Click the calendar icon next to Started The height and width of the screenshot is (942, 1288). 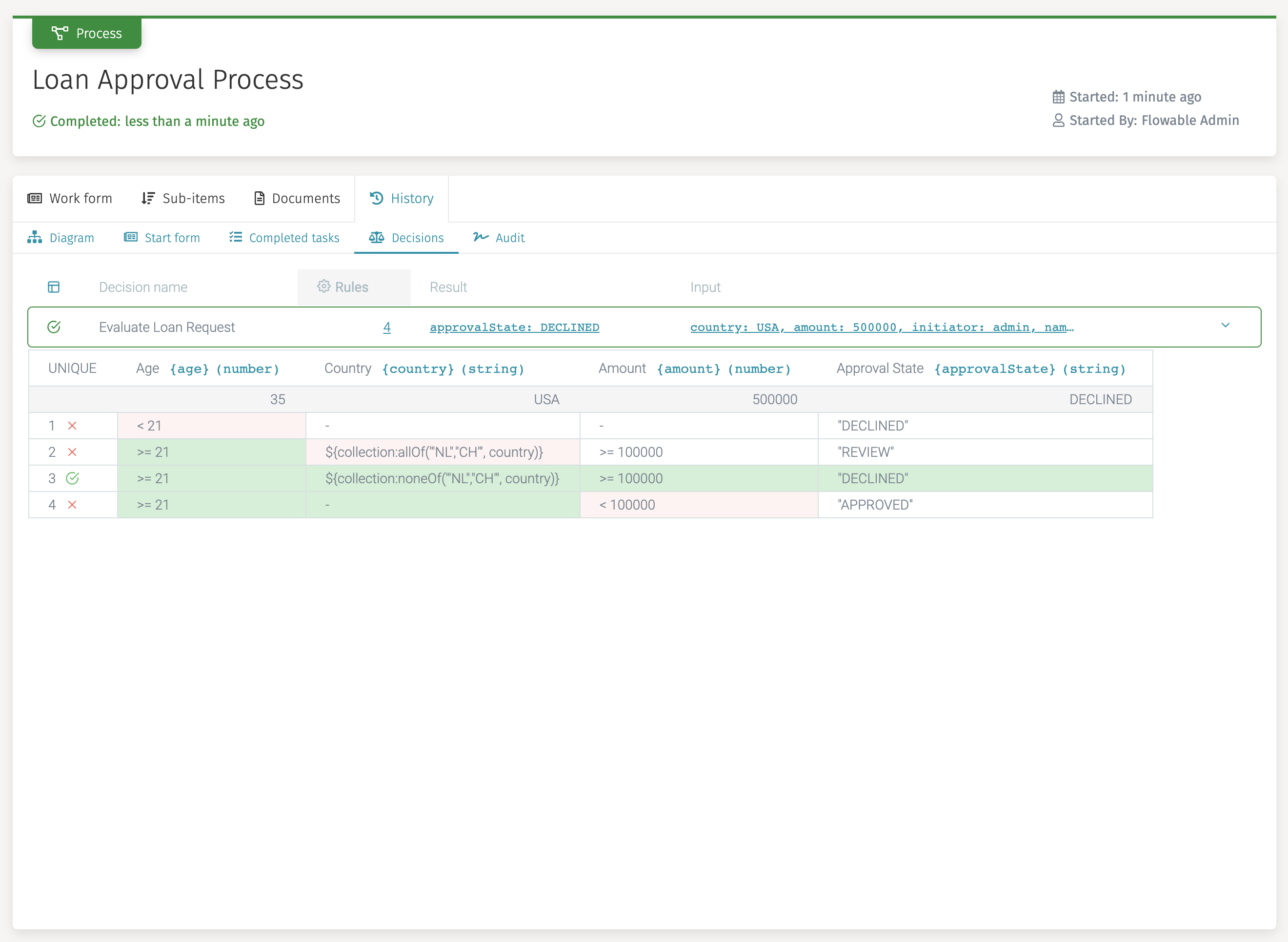[x=1058, y=97]
